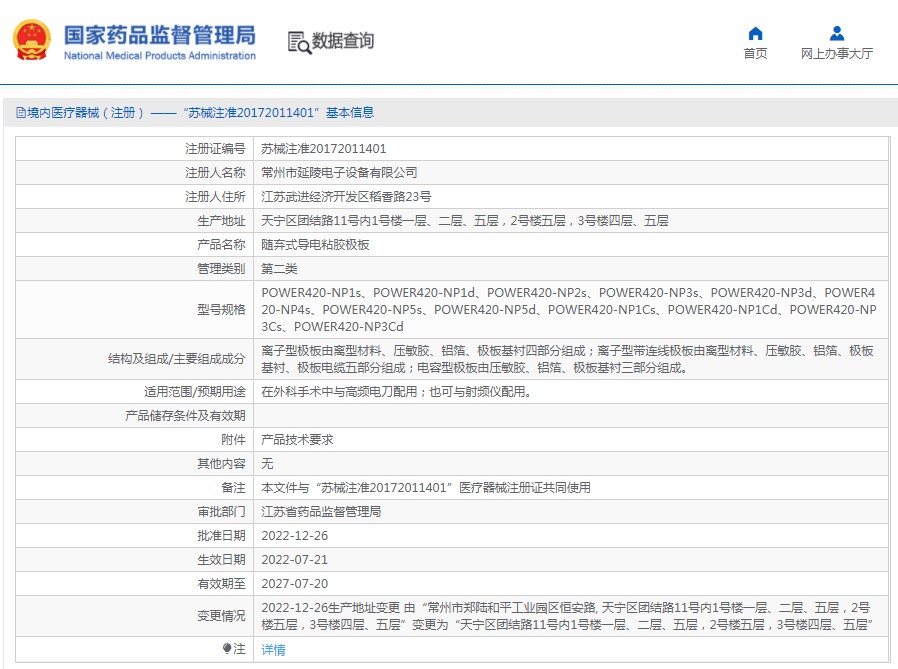Open the 产品技术要求 attachment in 附件 row

pyautogui.click(x=297, y=440)
